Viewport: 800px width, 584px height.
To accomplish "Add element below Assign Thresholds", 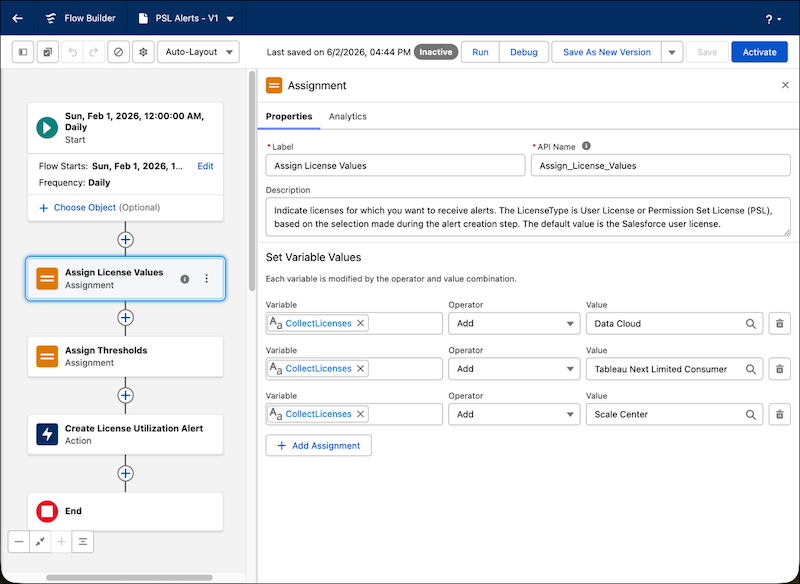I will click(x=126, y=395).
